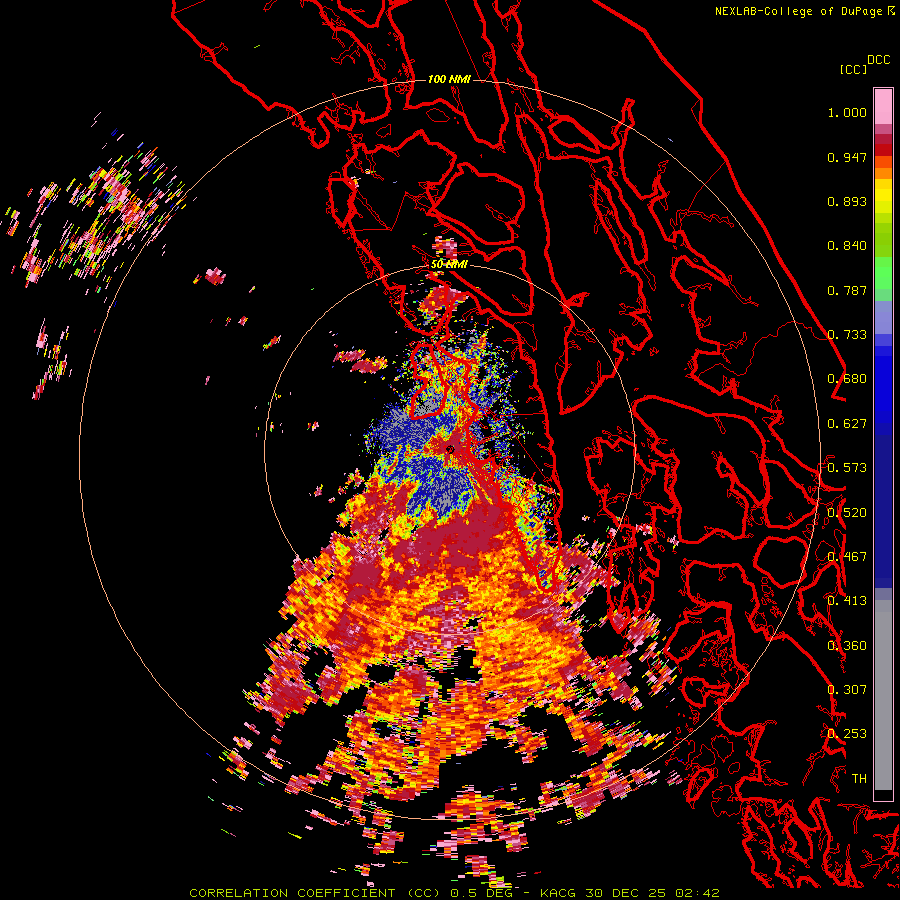Select the 0.627 legend value
Screen dimensions: 900x900
(847, 424)
